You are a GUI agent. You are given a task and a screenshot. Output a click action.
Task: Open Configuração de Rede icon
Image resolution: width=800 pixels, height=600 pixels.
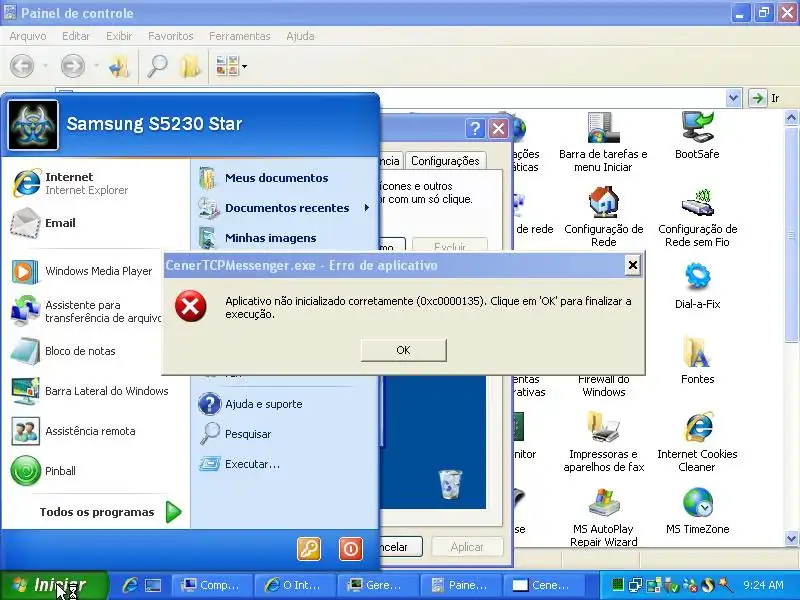click(x=604, y=217)
